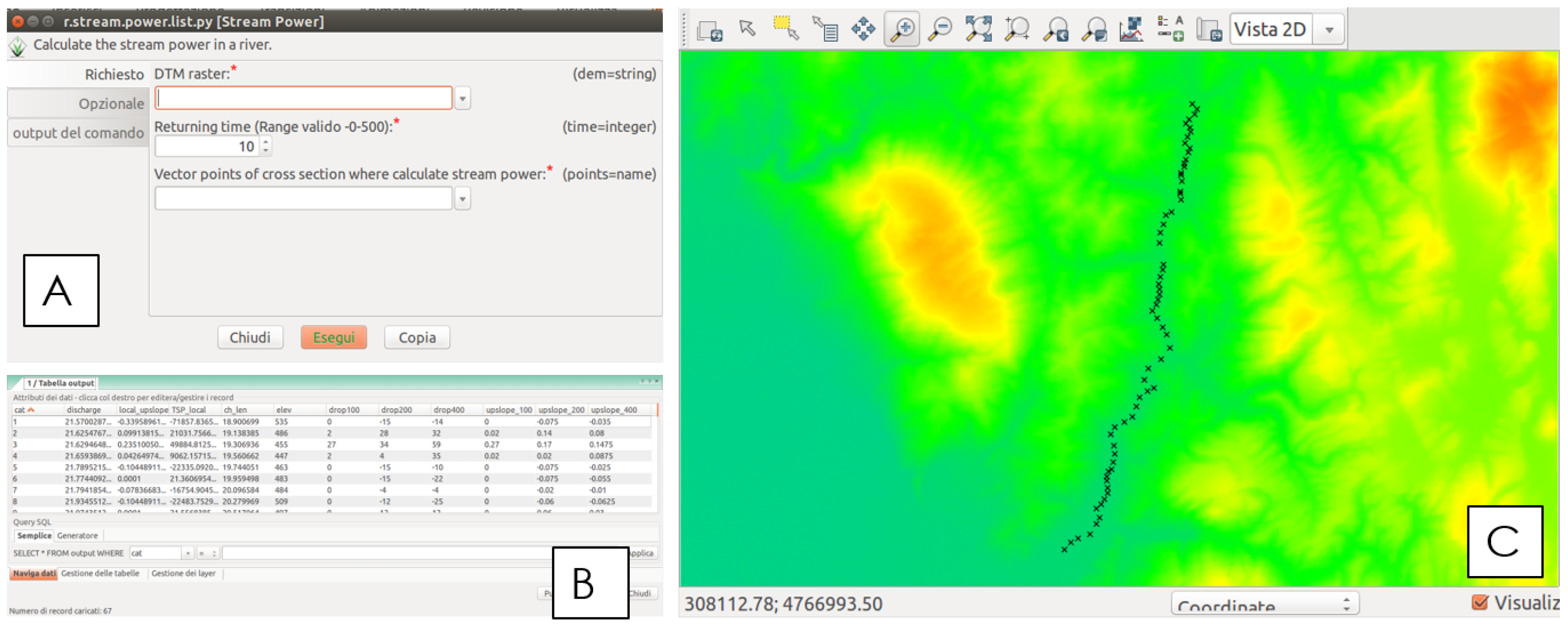Viewport: 1568px width, 625px height.
Task: Open the raster analysis histogram tool
Action: (1131, 29)
